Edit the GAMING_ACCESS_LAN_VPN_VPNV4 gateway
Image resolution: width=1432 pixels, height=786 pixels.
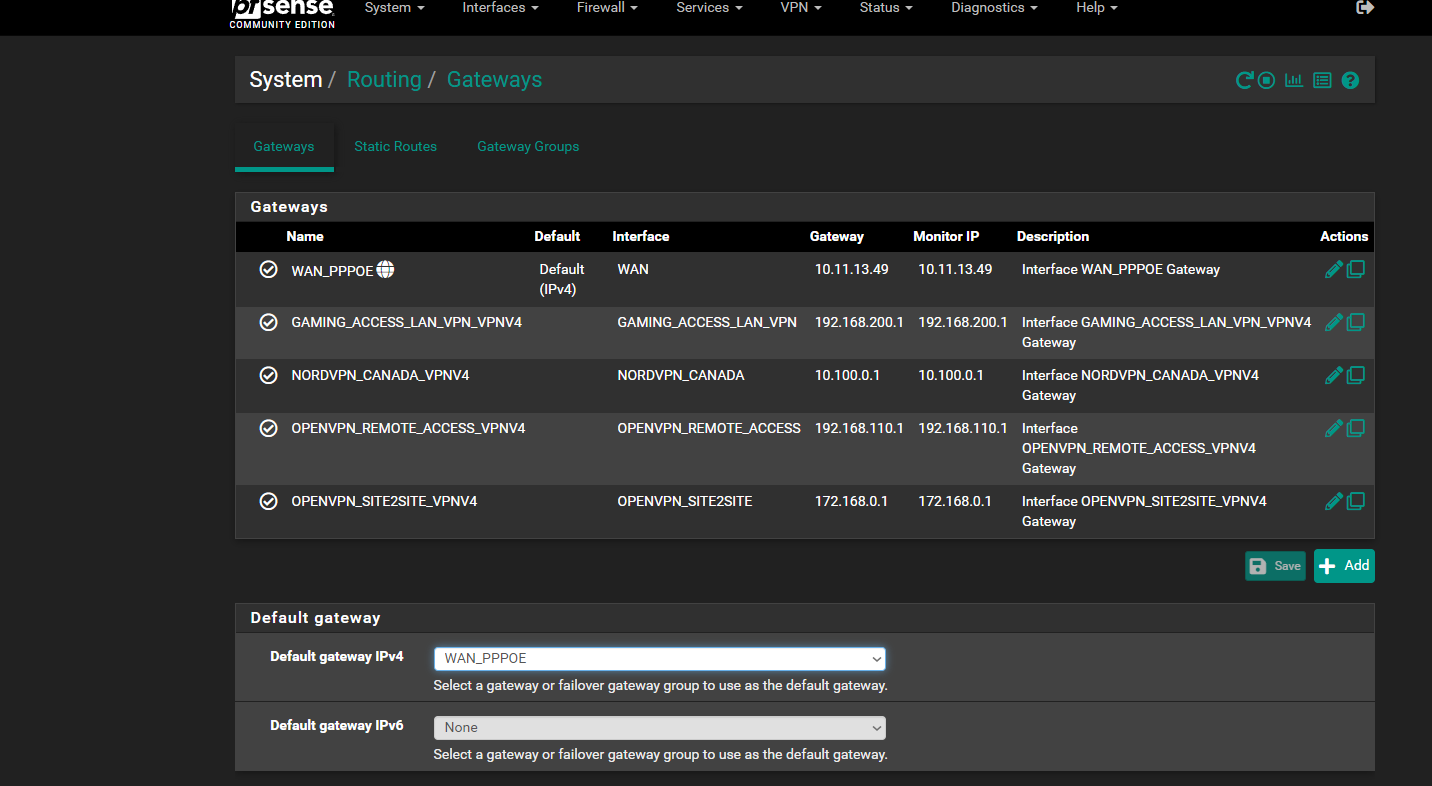click(x=1333, y=322)
